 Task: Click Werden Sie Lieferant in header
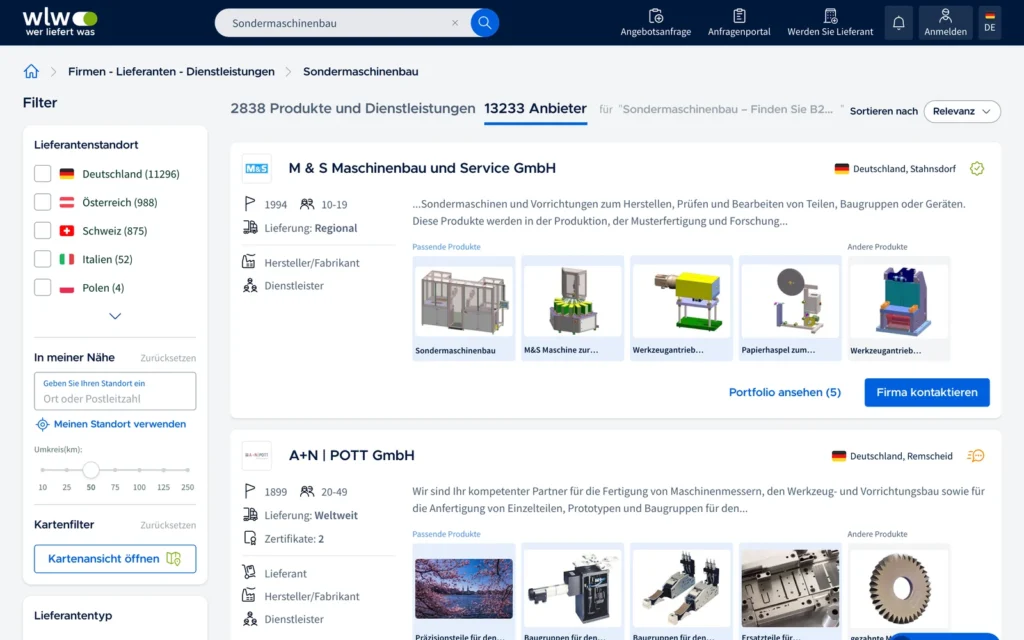click(830, 23)
